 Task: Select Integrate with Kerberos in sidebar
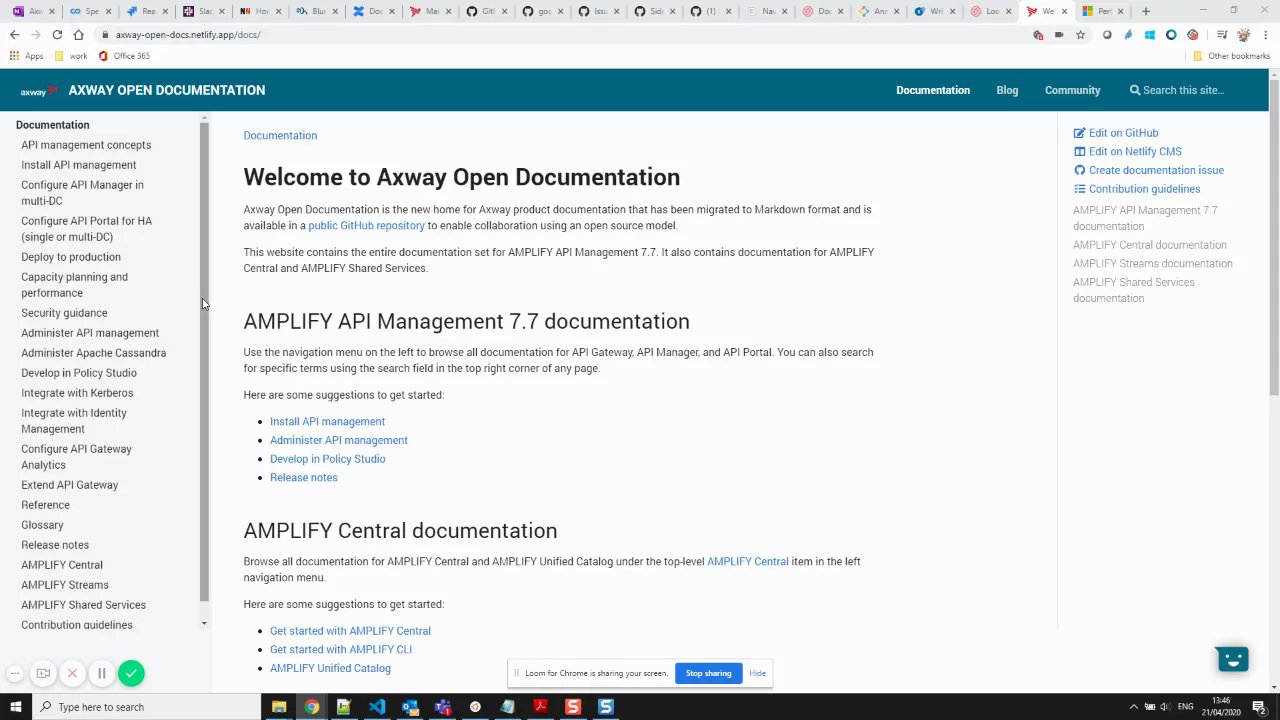click(77, 393)
